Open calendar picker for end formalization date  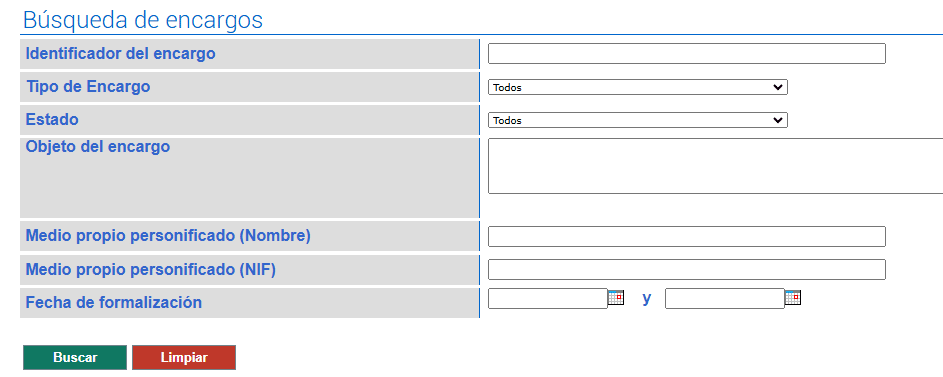[793, 298]
